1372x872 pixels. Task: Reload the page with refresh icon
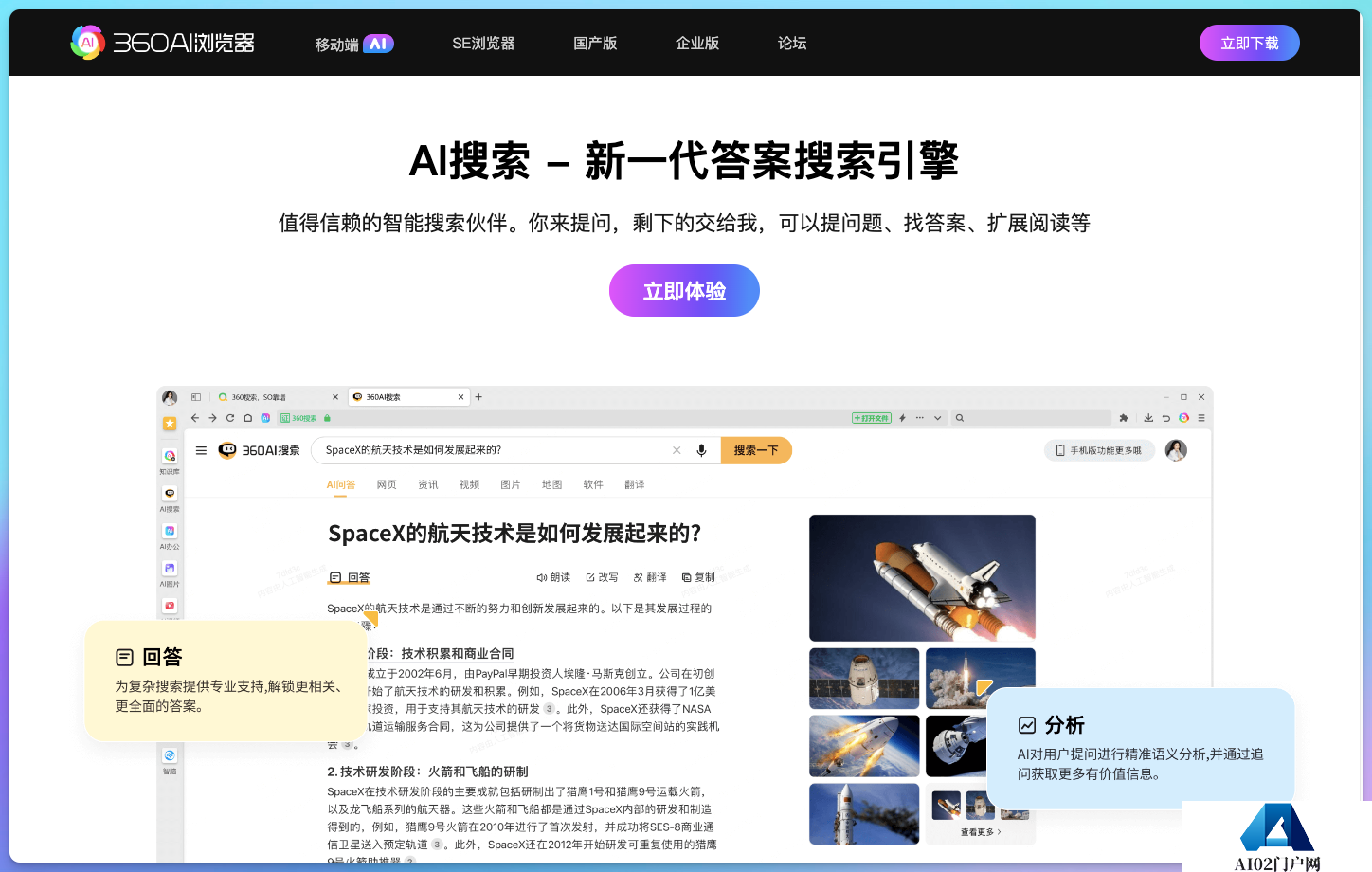click(230, 418)
